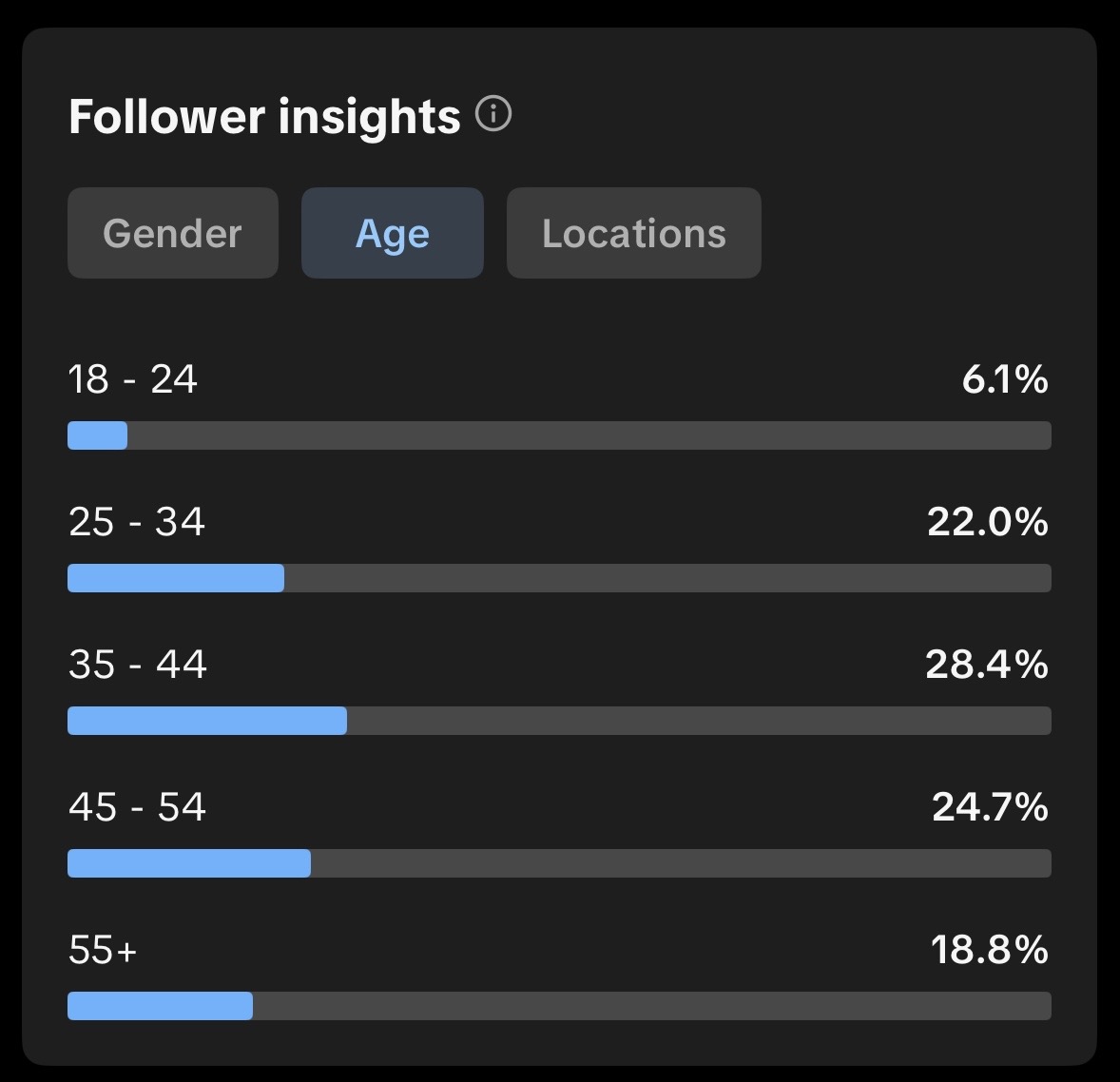Click the 55+ progress bar
This screenshot has width=1120, height=1082.
(x=559, y=1006)
